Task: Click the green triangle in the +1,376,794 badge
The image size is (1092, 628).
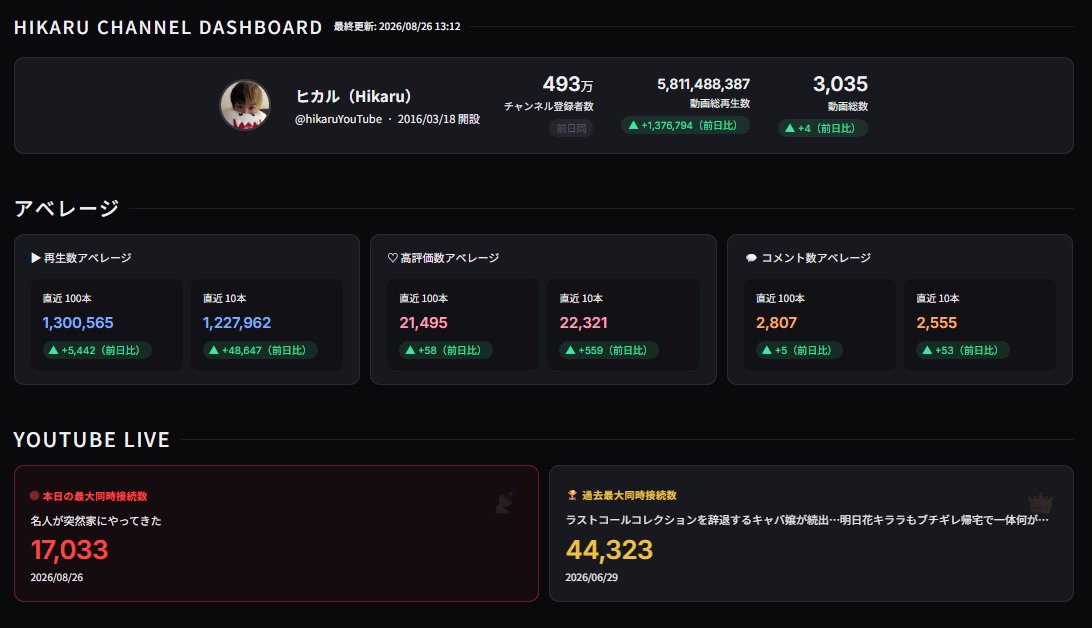Action: pos(633,125)
